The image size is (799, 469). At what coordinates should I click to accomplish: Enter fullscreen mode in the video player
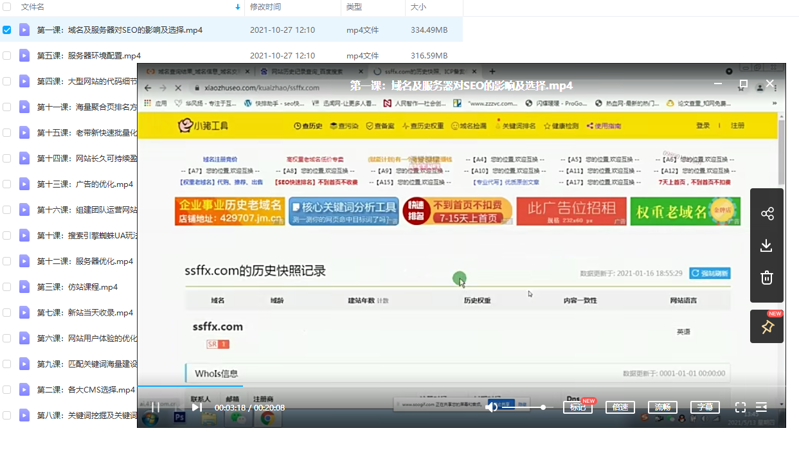point(740,407)
